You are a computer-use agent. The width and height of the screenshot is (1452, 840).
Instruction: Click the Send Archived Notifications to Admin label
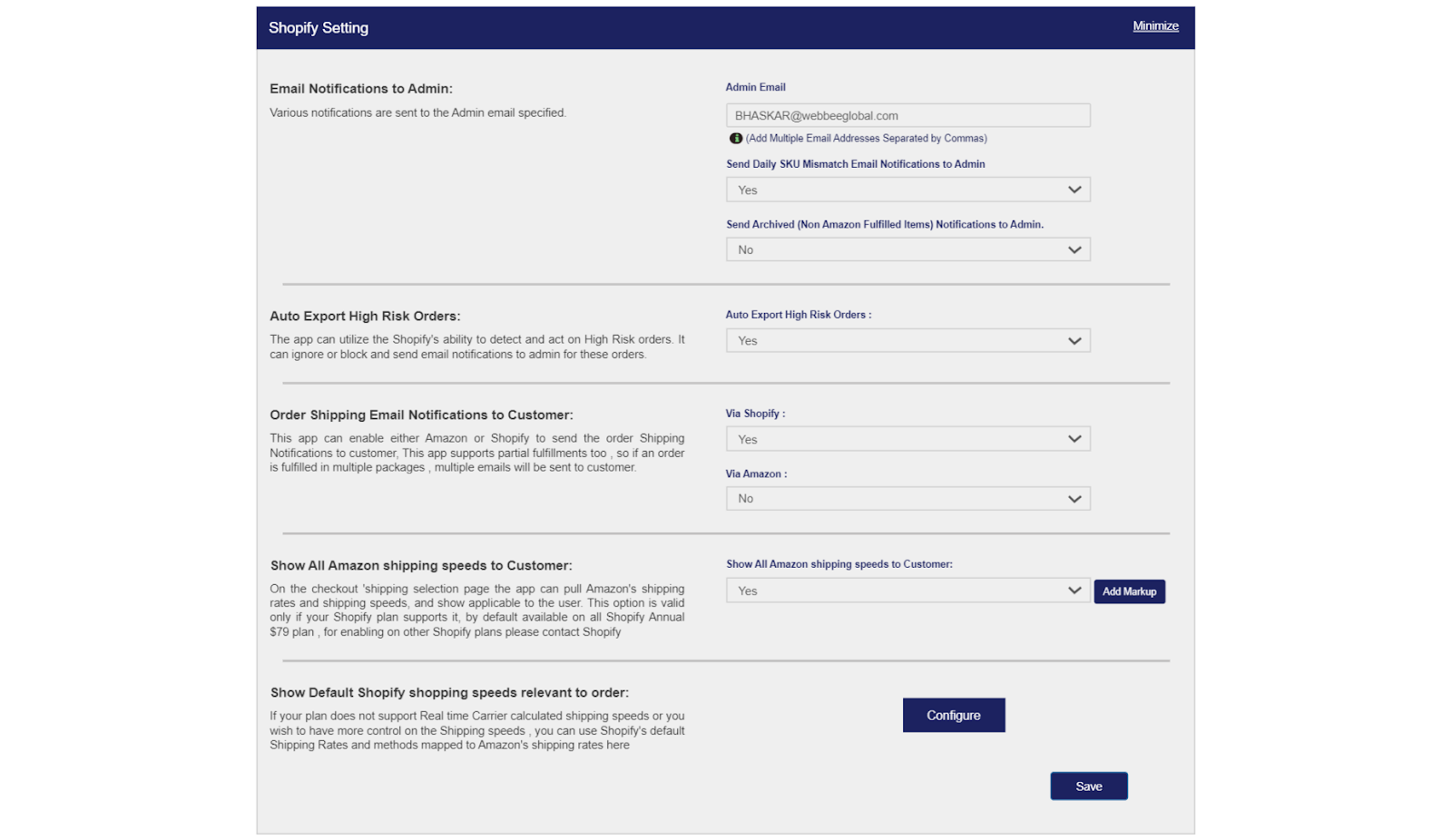(x=885, y=225)
